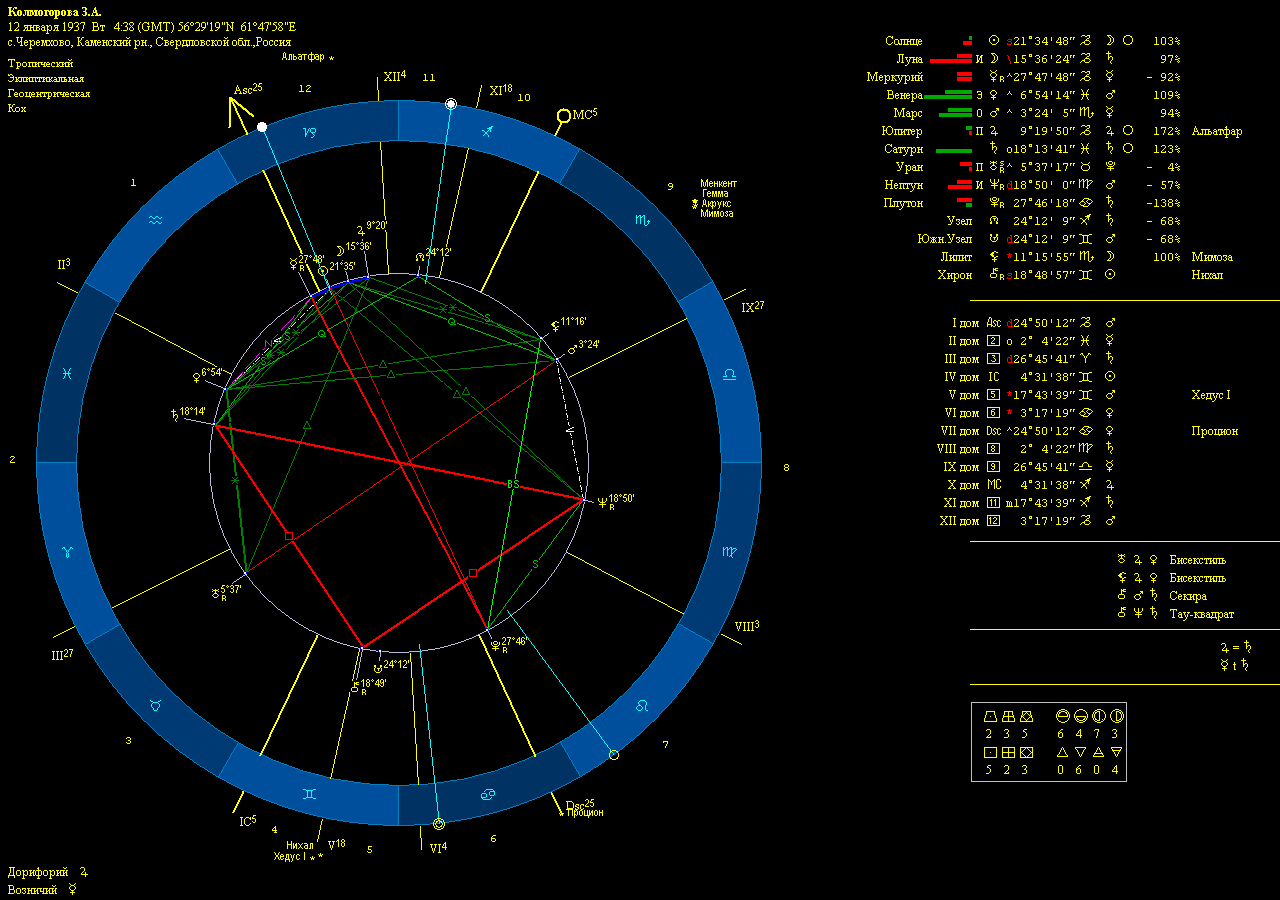Viewport: 1280px width, 900px height.
Task: Click the right-half hemisphere circle icon above 3
Action: (1116, 716)
